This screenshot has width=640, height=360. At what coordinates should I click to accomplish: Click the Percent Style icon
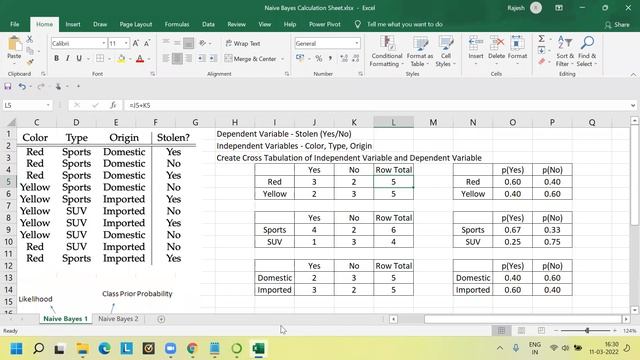[x=319, y=59]
